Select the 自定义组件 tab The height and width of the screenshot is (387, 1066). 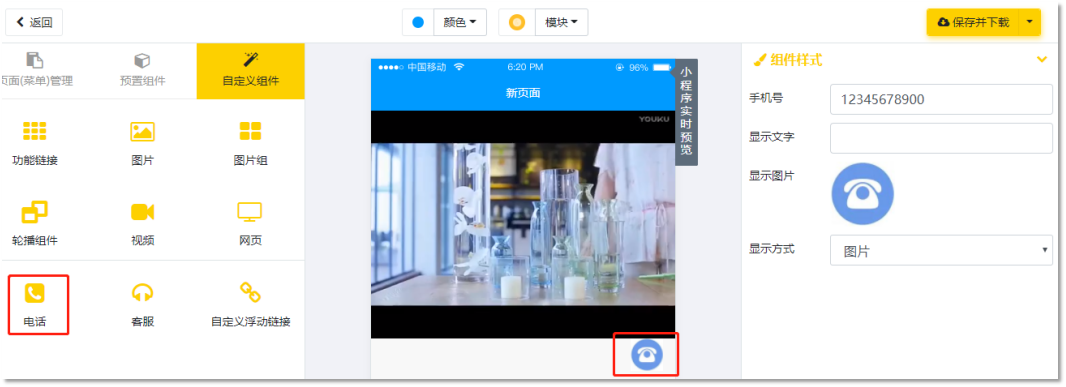[x=250, y=71]
